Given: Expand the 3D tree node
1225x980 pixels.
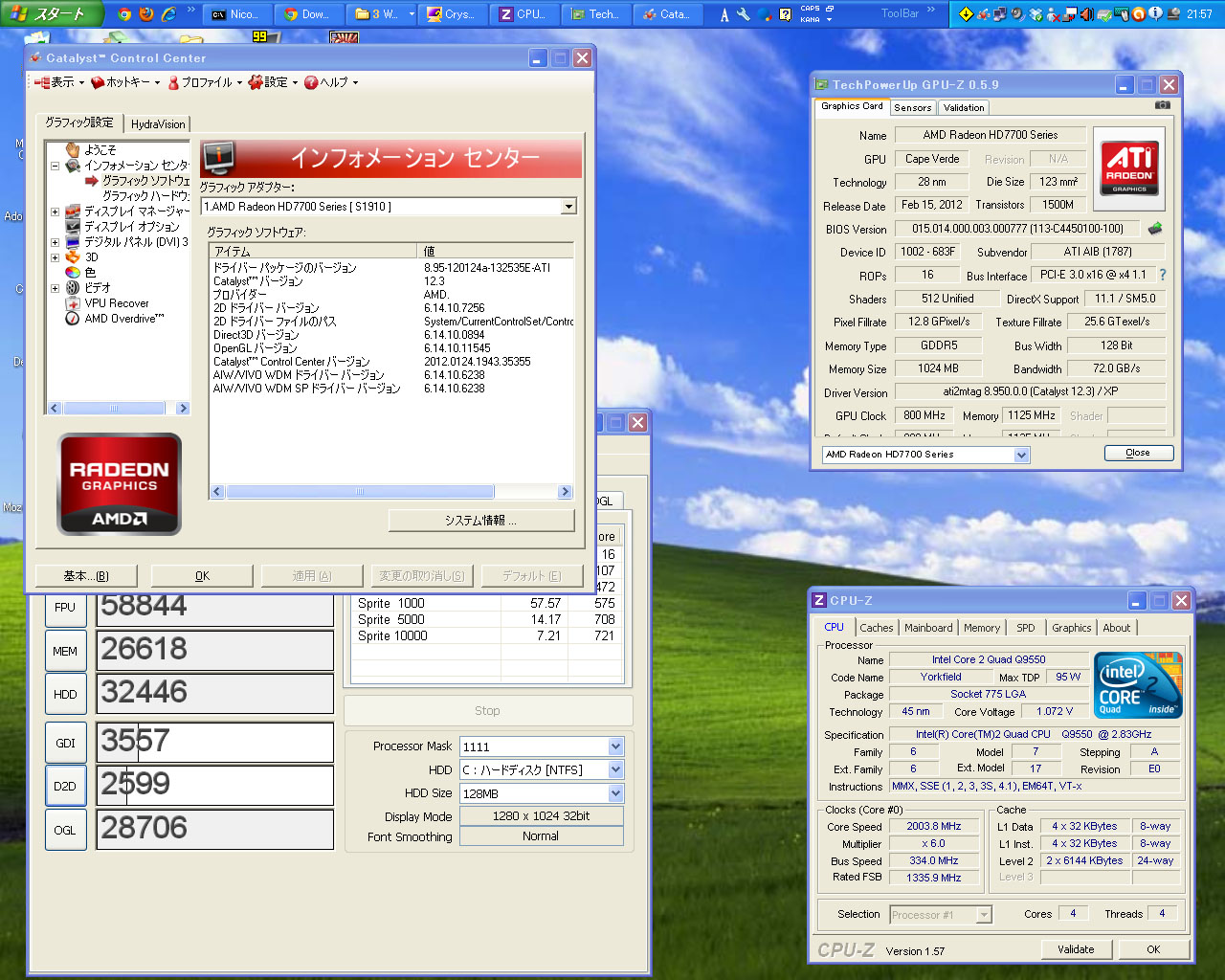Looking at the screenshot, I should point(55,257).
